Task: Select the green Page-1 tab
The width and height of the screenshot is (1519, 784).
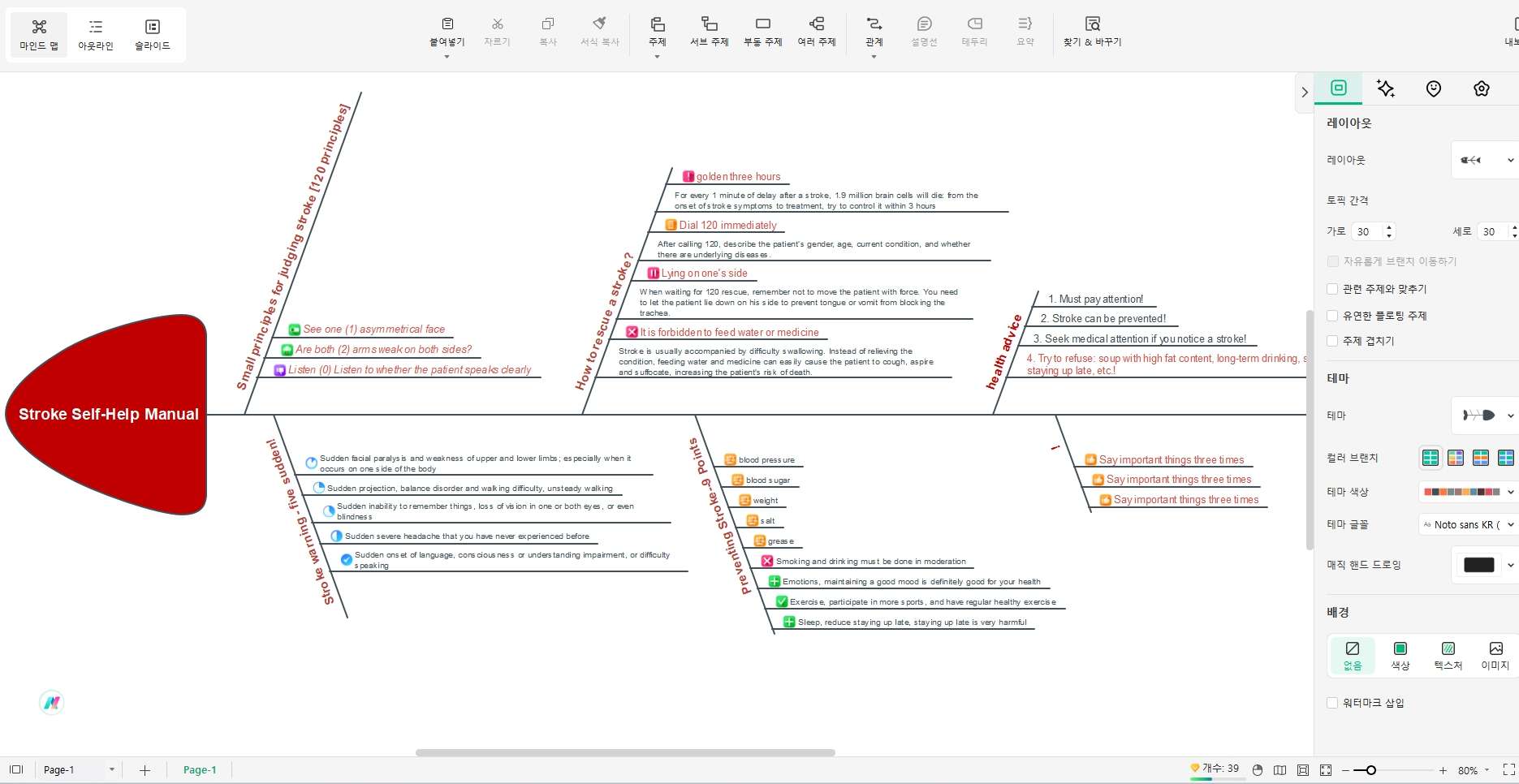Action: click(x=200, y=769)
